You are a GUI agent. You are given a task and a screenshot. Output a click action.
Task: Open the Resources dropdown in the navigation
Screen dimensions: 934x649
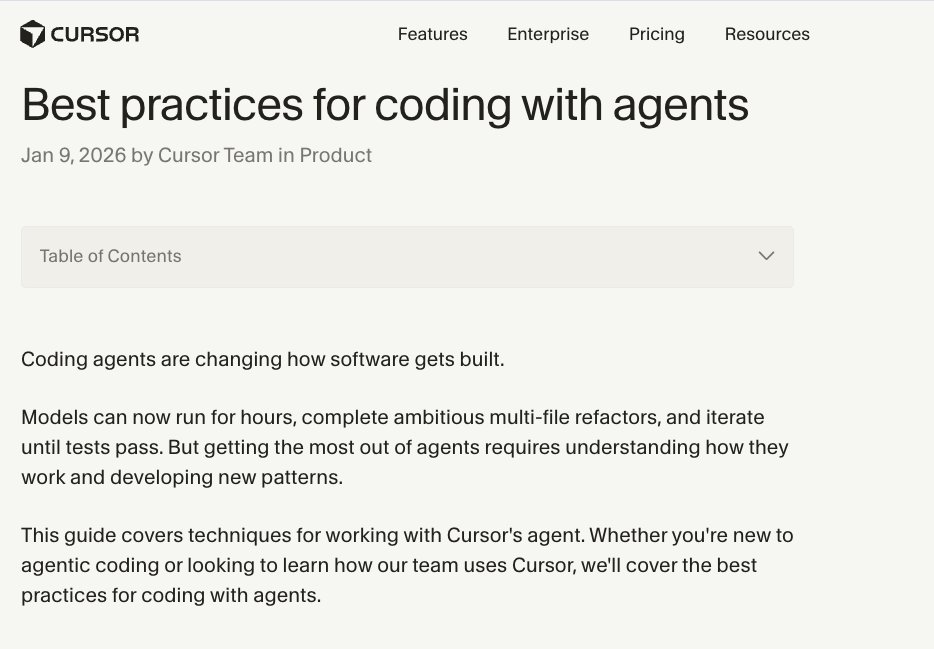[767, 34]
